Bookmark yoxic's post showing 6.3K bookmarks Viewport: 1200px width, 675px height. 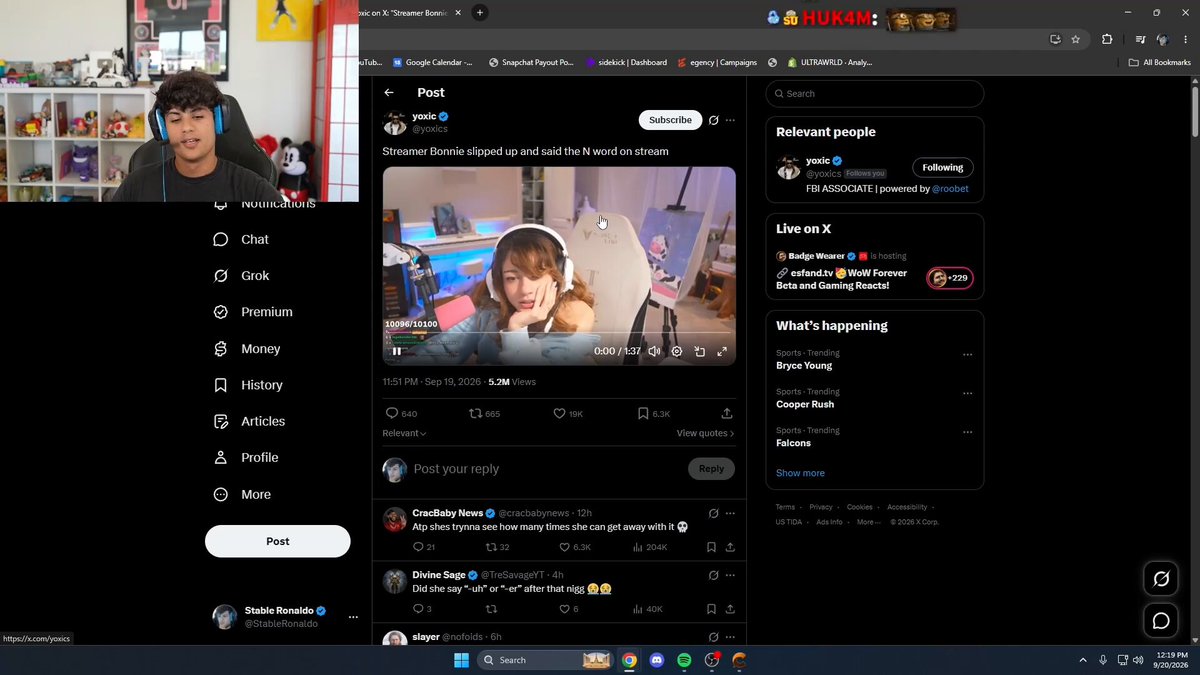654,413
